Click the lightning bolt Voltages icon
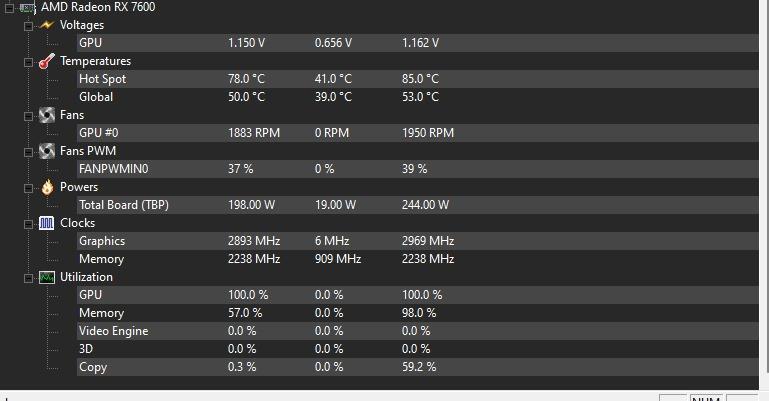This screenshot has height=401, width=769. [47, 25]
